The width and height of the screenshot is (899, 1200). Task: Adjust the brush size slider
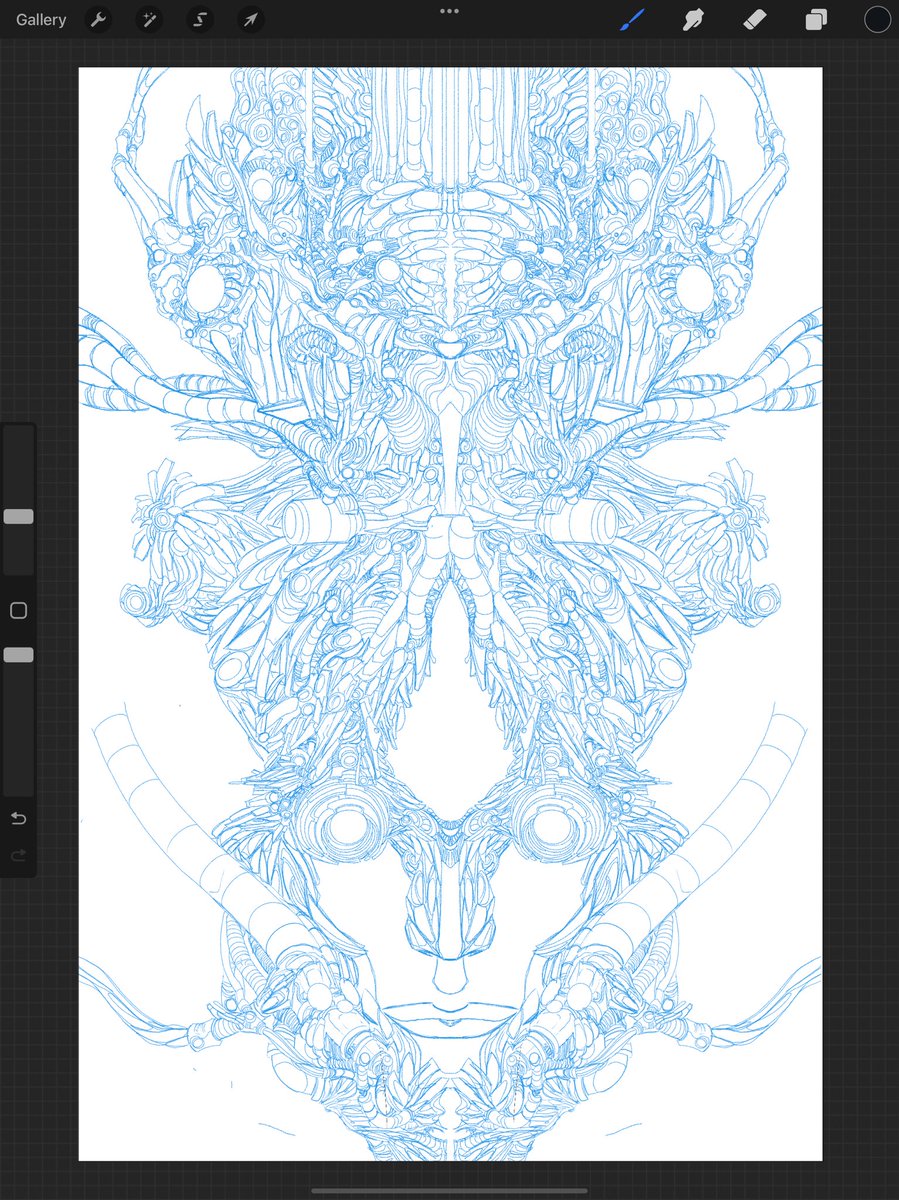pos(18,517)
